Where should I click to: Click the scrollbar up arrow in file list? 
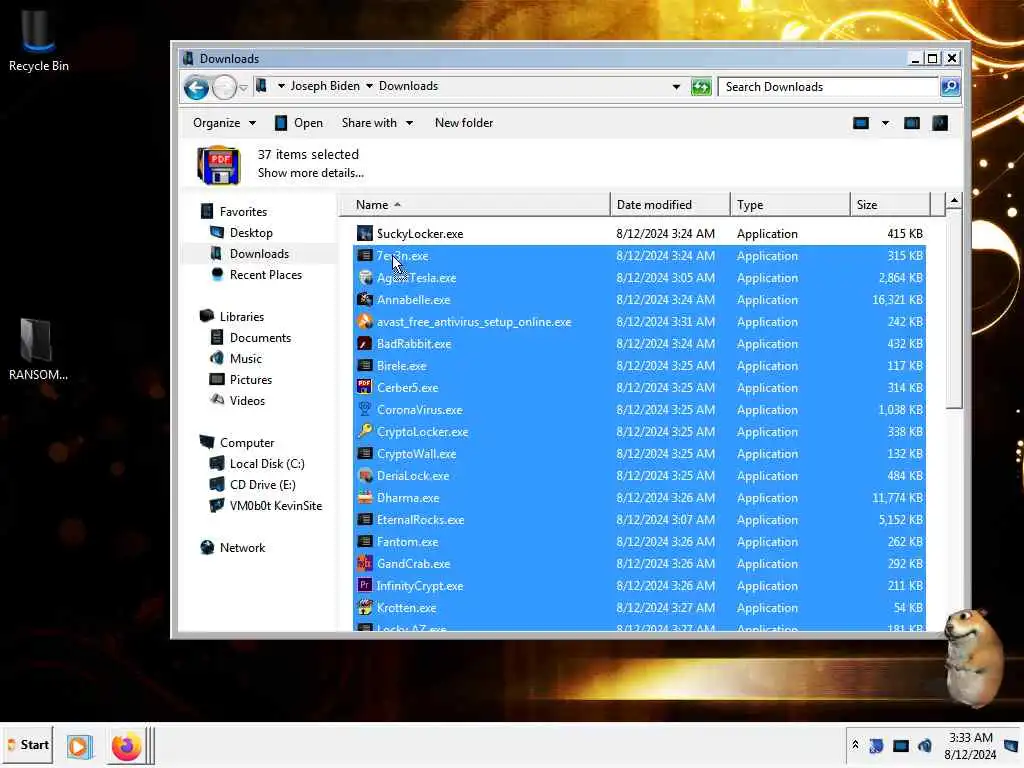pos(953,201)
